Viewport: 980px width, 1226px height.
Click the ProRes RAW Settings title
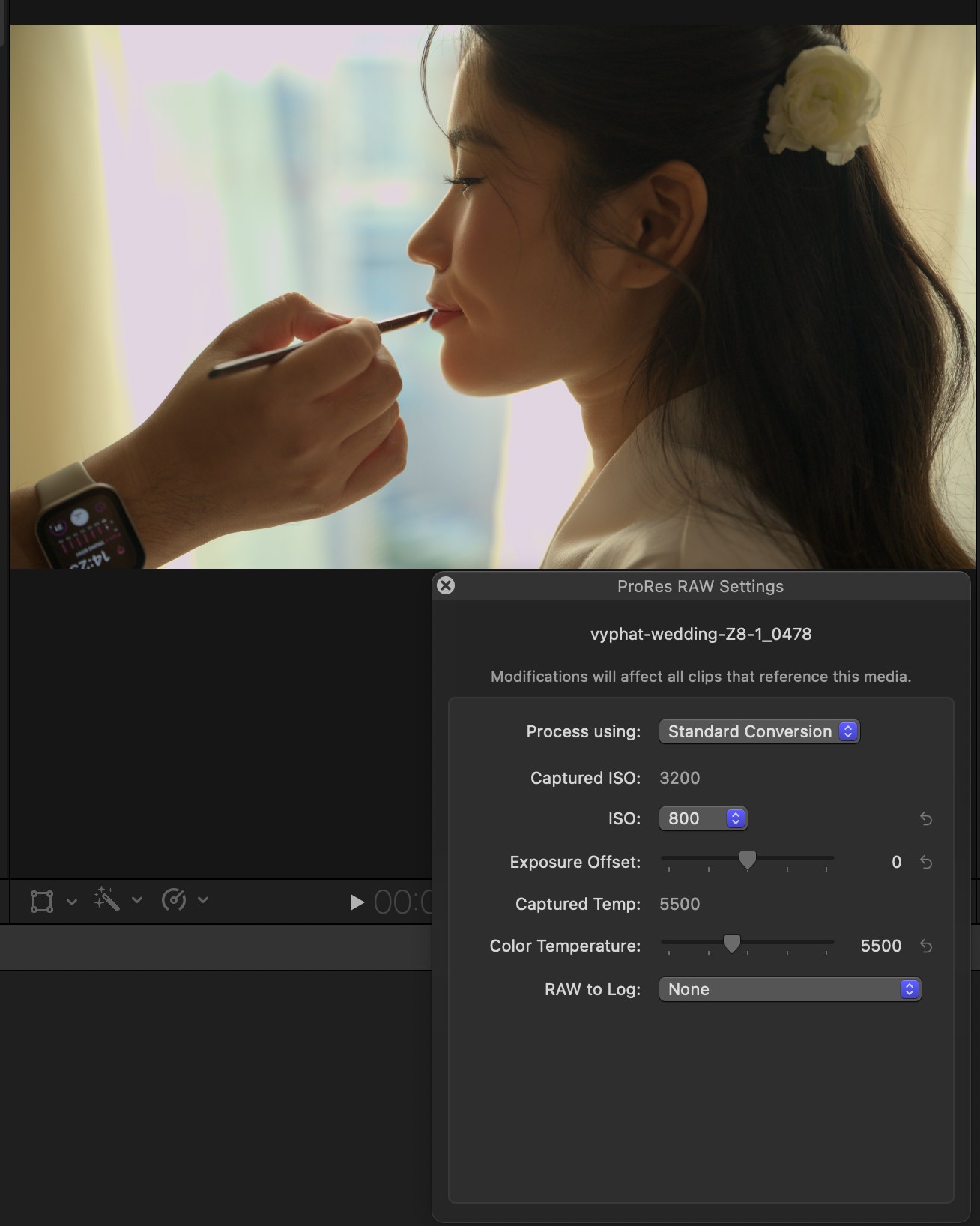point(701,586)
